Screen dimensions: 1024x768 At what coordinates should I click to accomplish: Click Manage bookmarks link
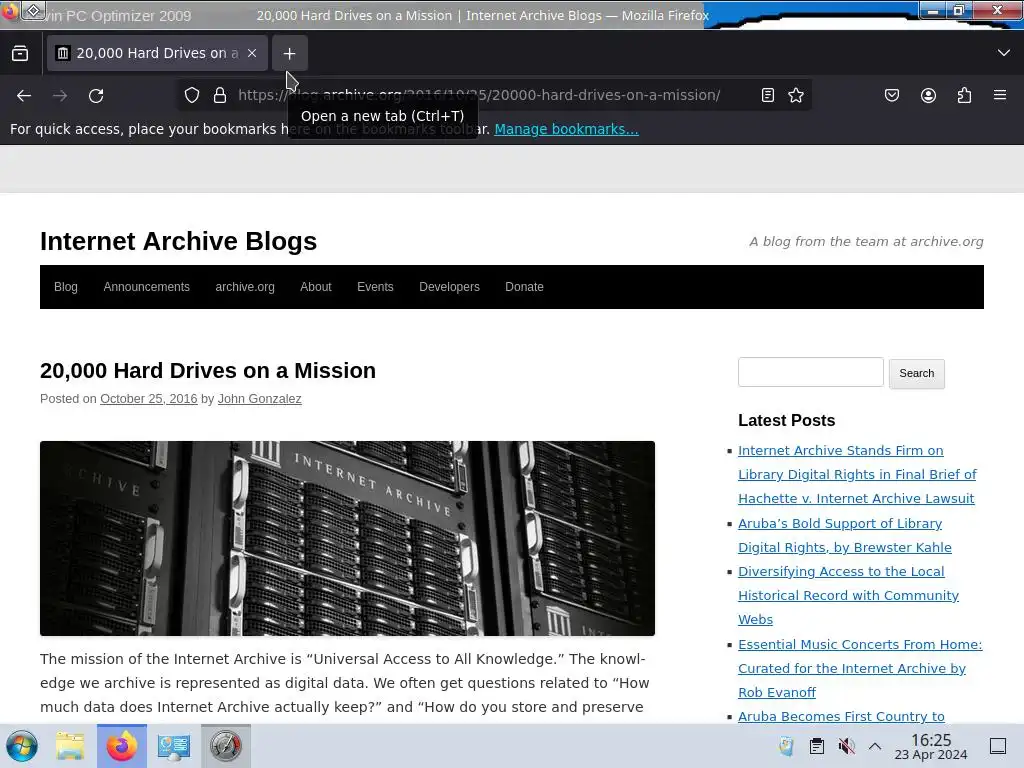tap(566, 129)
